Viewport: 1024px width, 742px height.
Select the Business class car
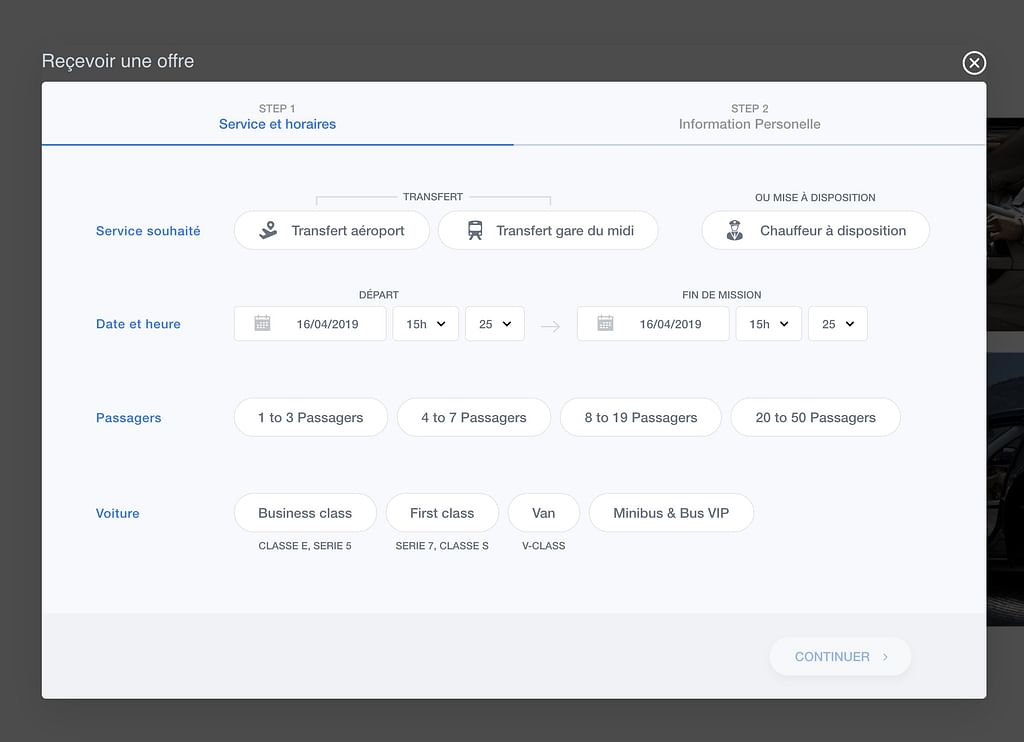pos(305,513)
